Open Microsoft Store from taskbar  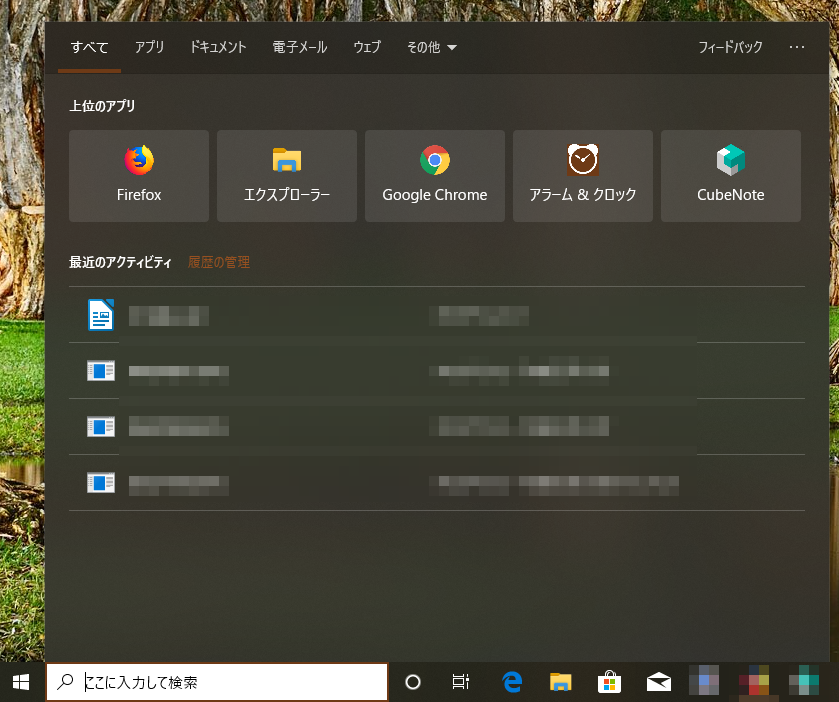tap(610, 682)
